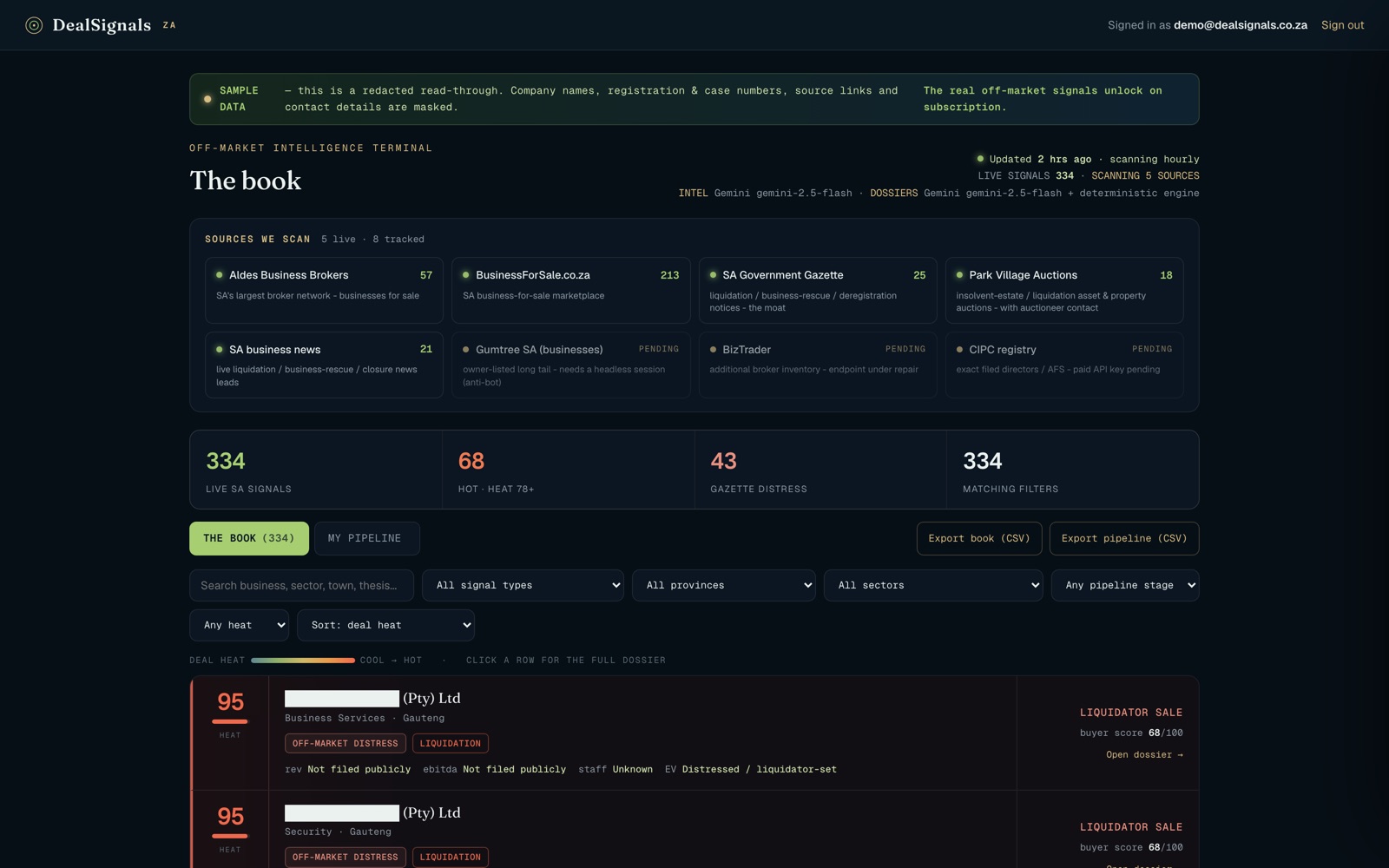Click LIQUIDATOR SALE label in Security row

1131,827
